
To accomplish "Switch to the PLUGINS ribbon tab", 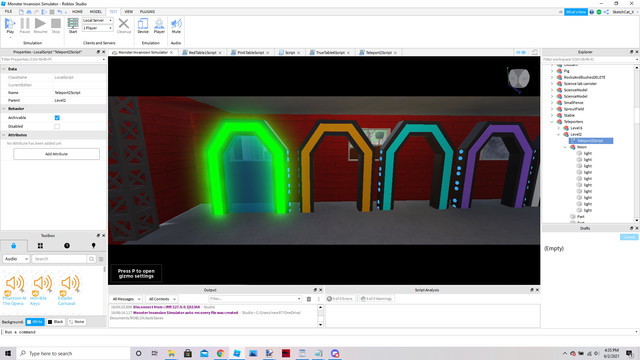I will tap(147, 12).
